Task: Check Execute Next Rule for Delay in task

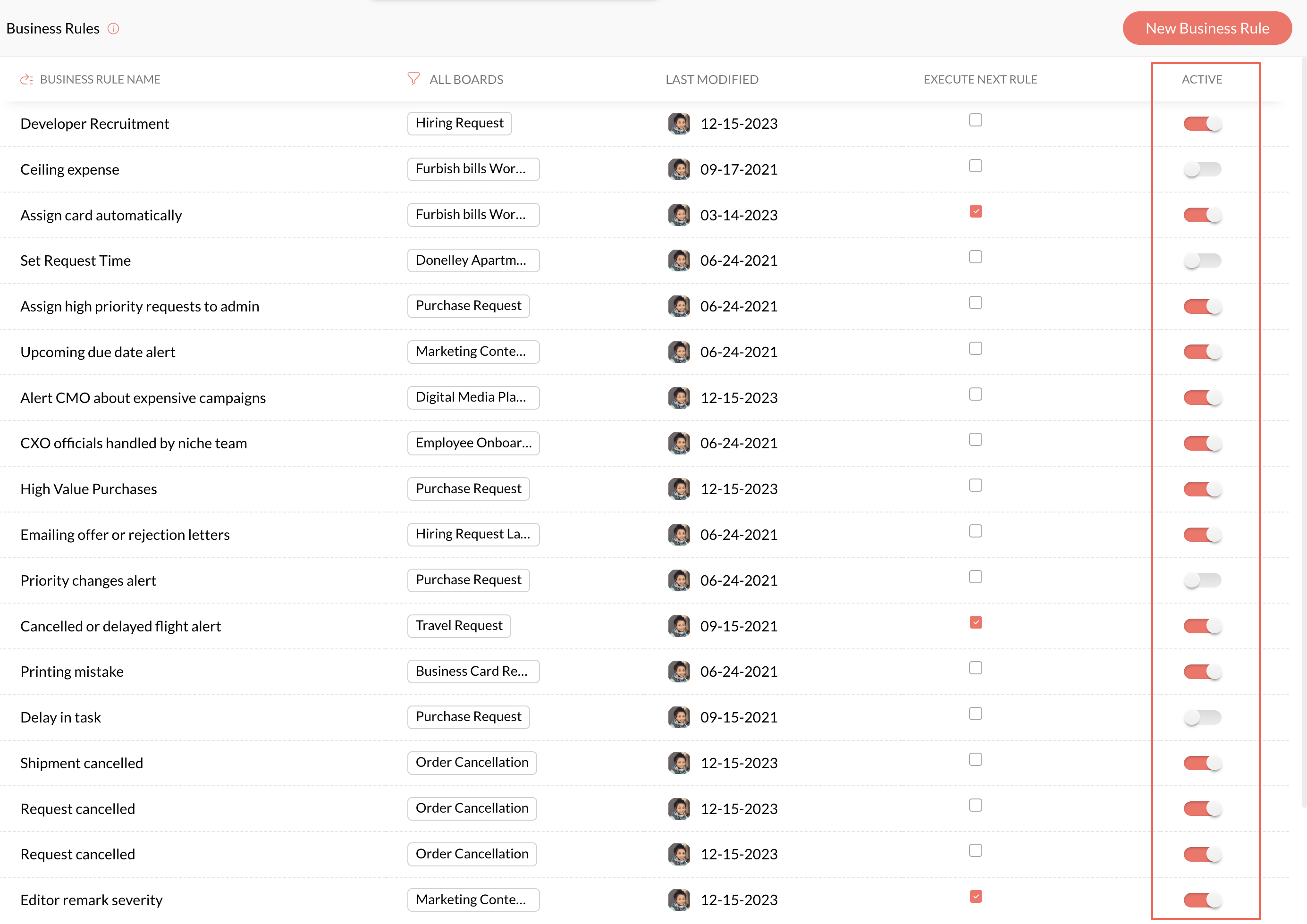Action: tap(976, 714)
